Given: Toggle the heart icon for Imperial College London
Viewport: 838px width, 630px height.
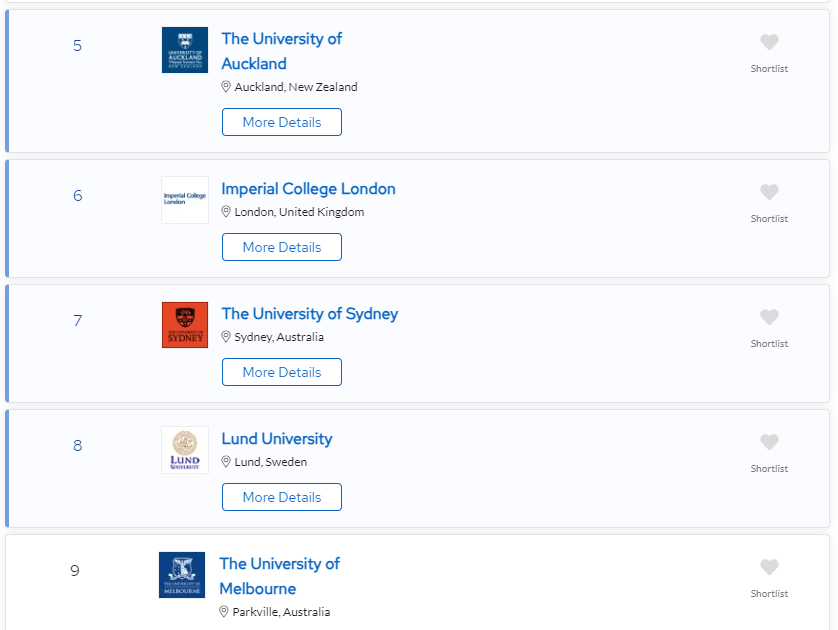Looking at the screenshot, I should click(769, 192).
